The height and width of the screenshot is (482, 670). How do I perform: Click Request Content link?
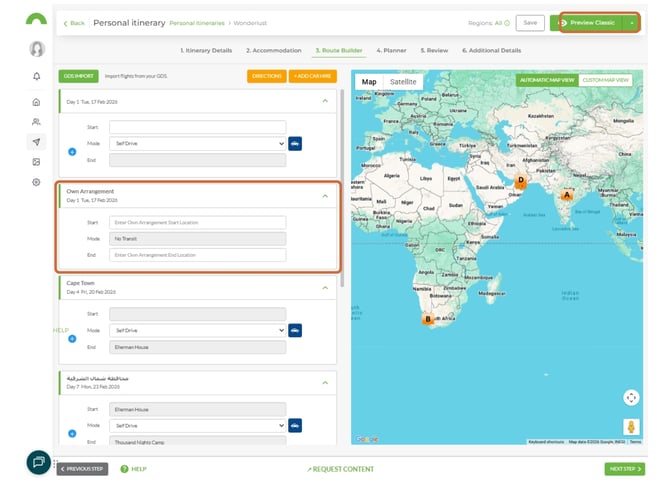[341, 469]
